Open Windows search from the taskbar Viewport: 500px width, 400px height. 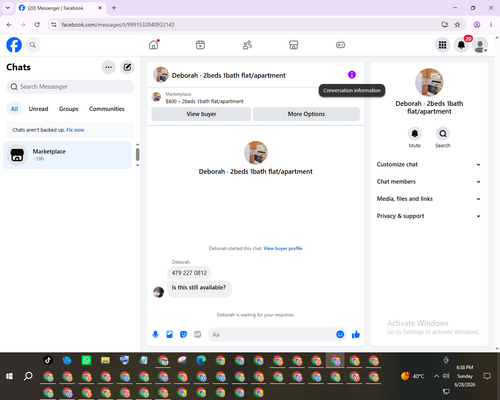[x=28, y=376]
